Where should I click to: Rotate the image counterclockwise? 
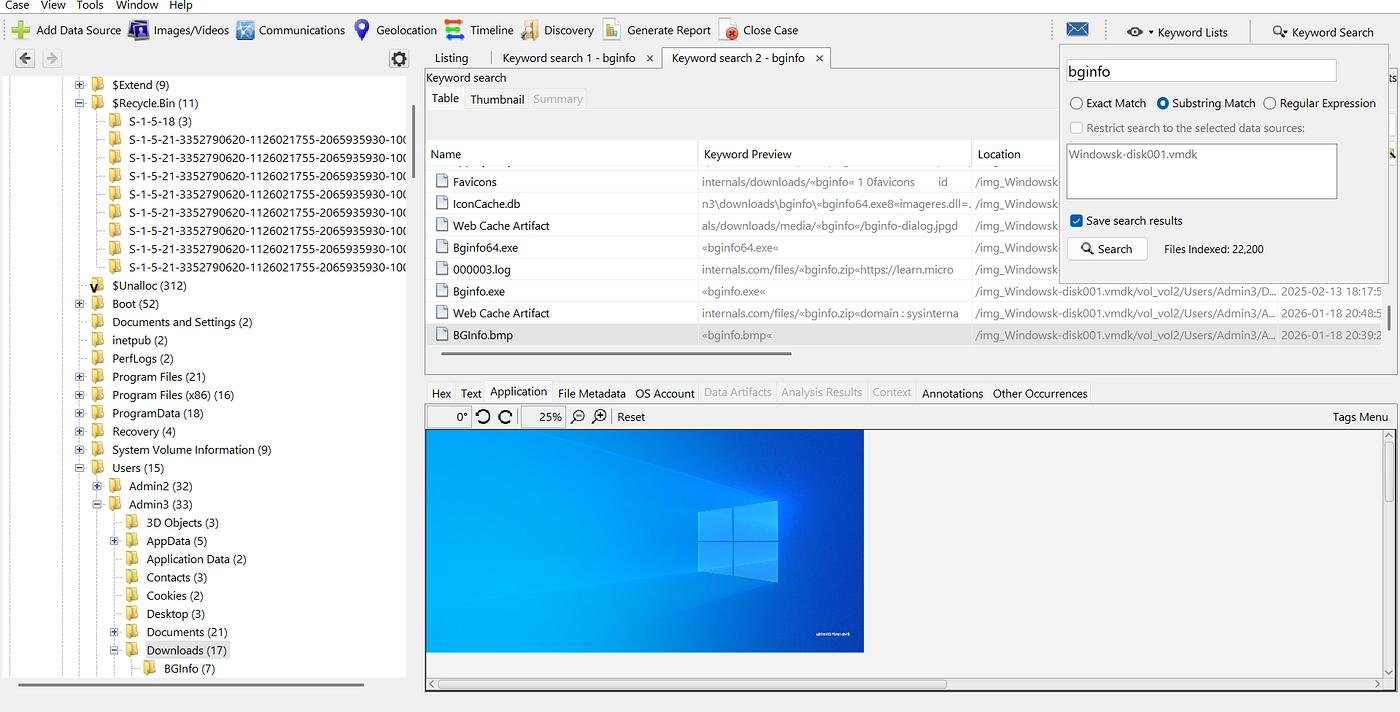484,417
